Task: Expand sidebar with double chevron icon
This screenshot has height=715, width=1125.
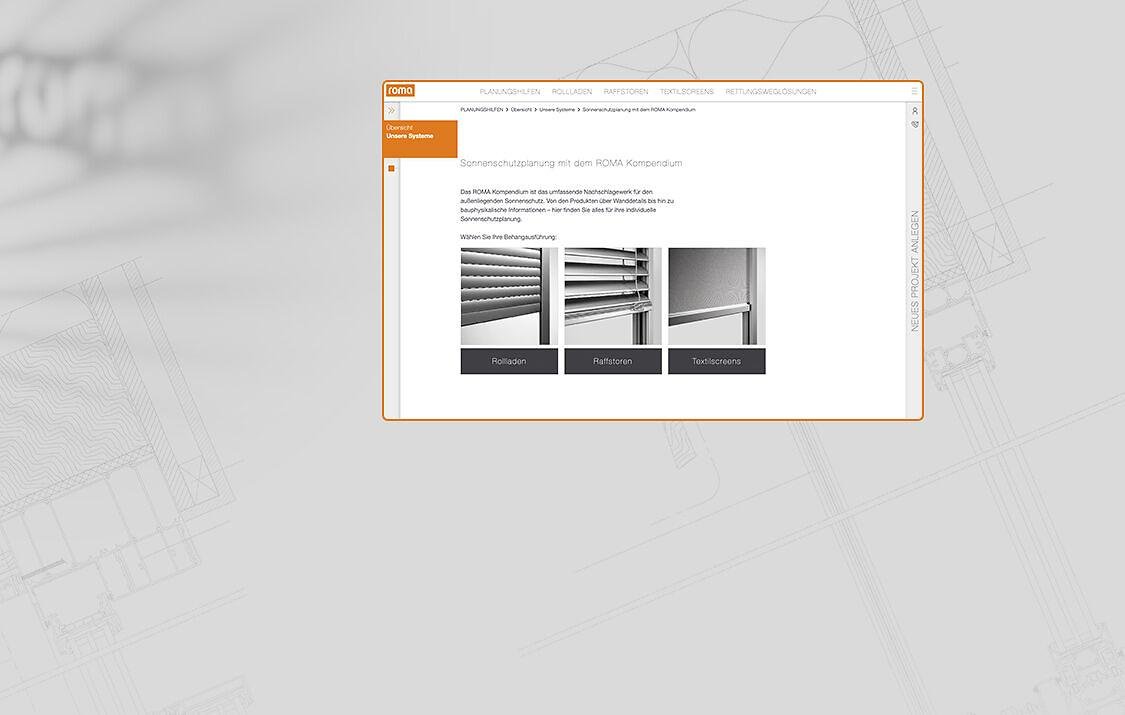Action: (x=391, y=110)
